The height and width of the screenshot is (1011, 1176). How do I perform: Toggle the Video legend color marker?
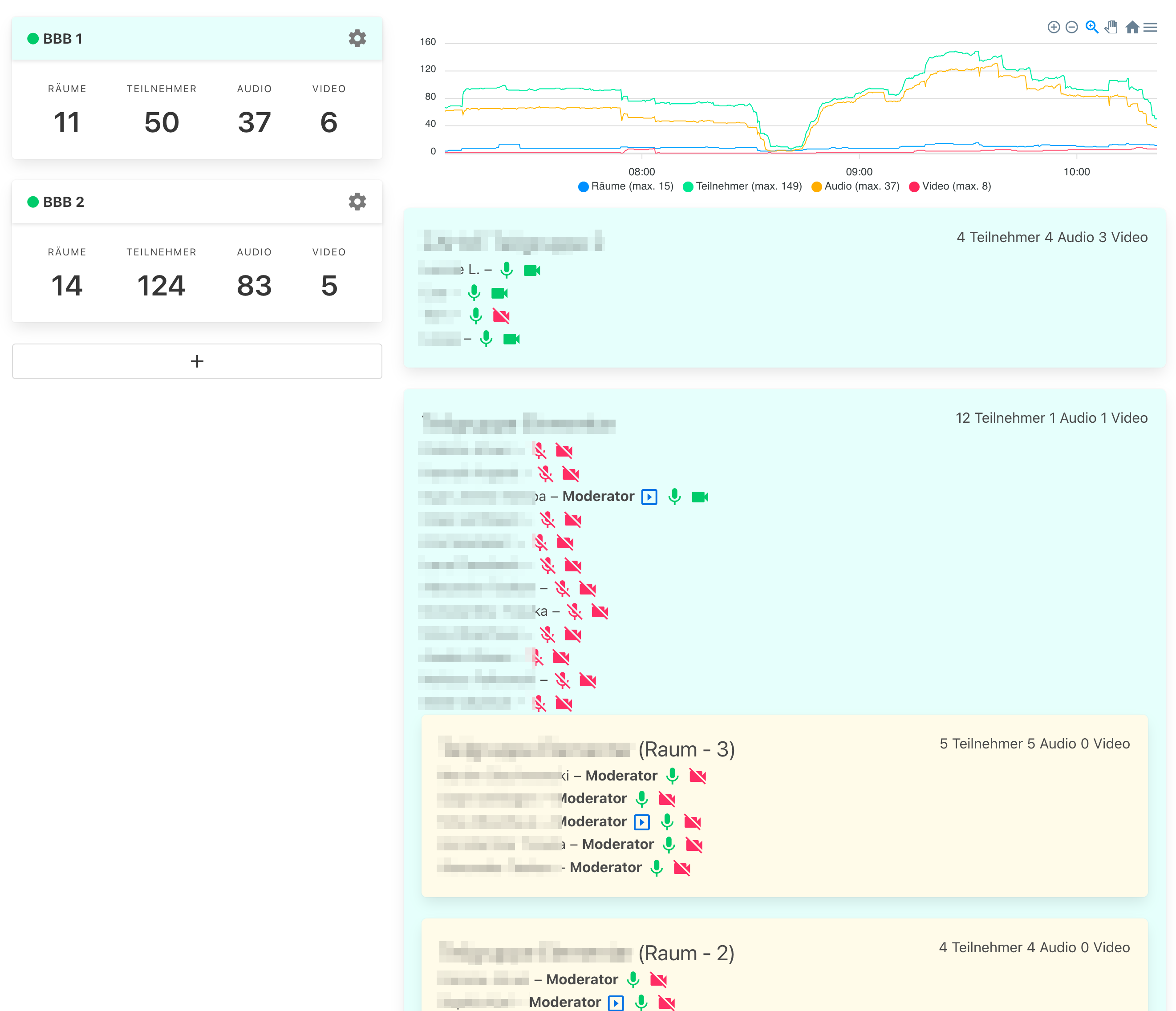[914, 186]
